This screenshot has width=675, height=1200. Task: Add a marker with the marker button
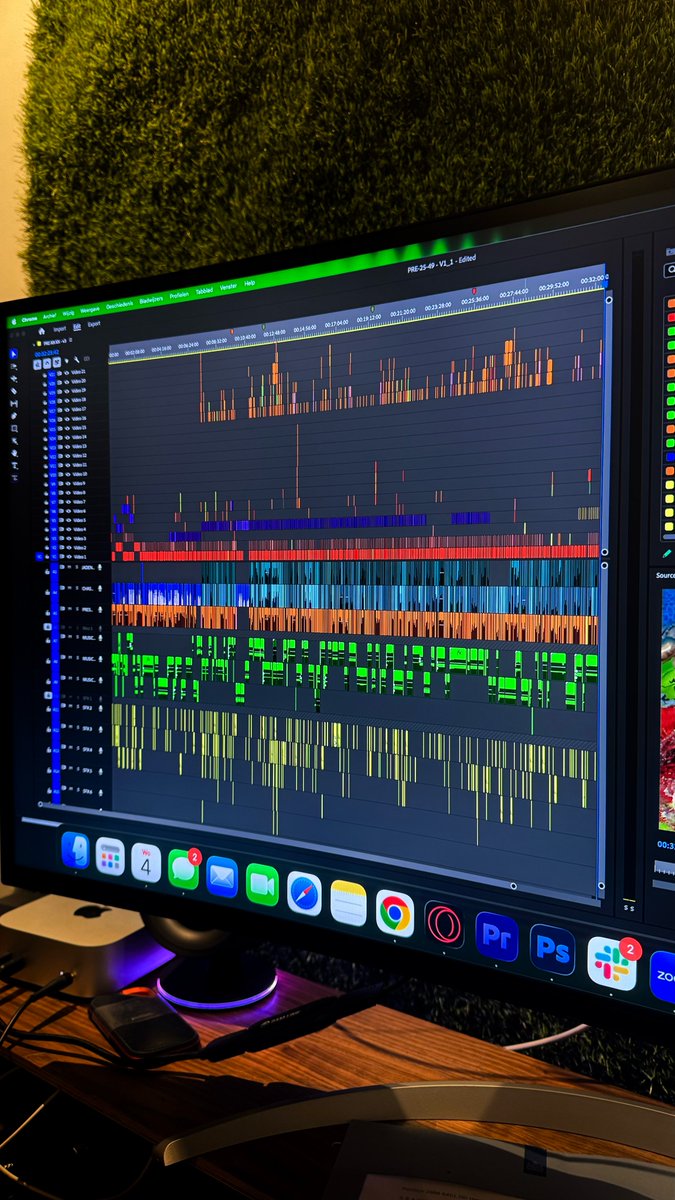(x=66, y=361)
